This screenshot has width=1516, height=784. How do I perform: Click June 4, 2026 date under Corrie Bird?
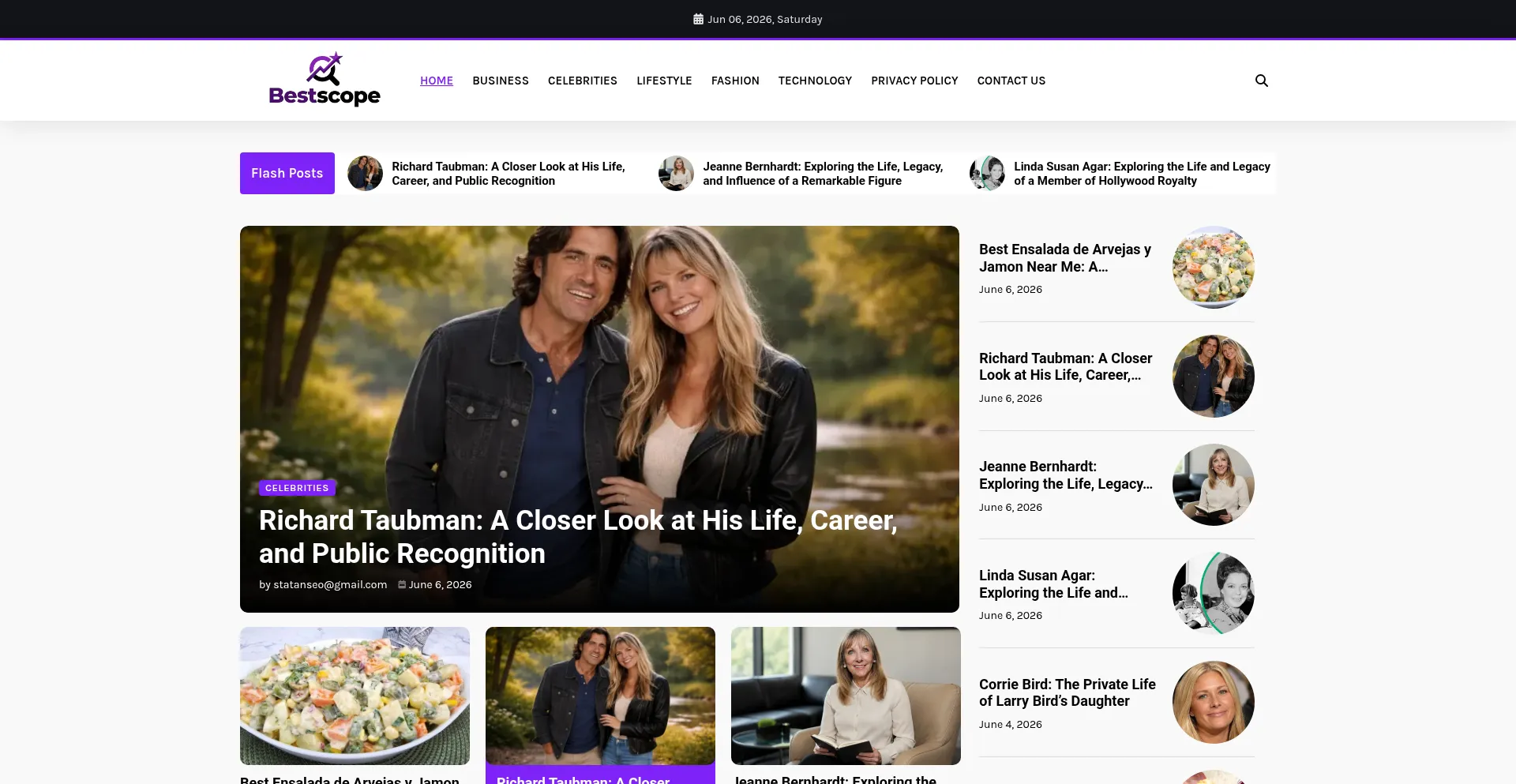[x=1011, y=725]
